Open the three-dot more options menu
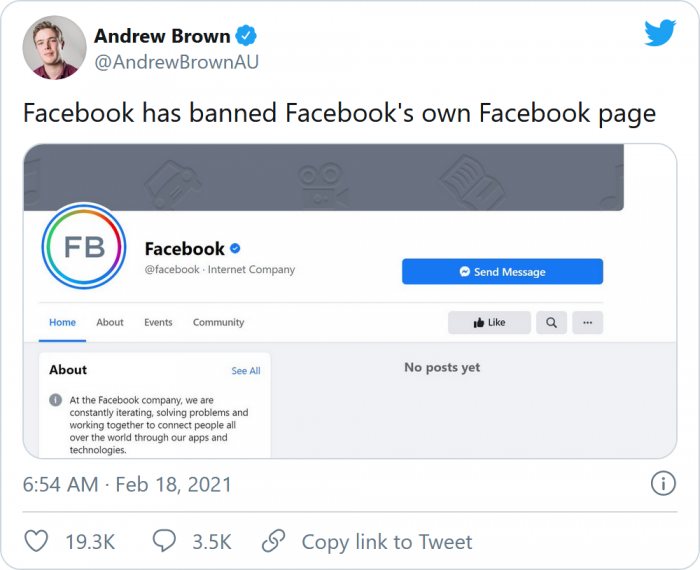The width and height of the screenshot is (700, 570). pos(587,323)
